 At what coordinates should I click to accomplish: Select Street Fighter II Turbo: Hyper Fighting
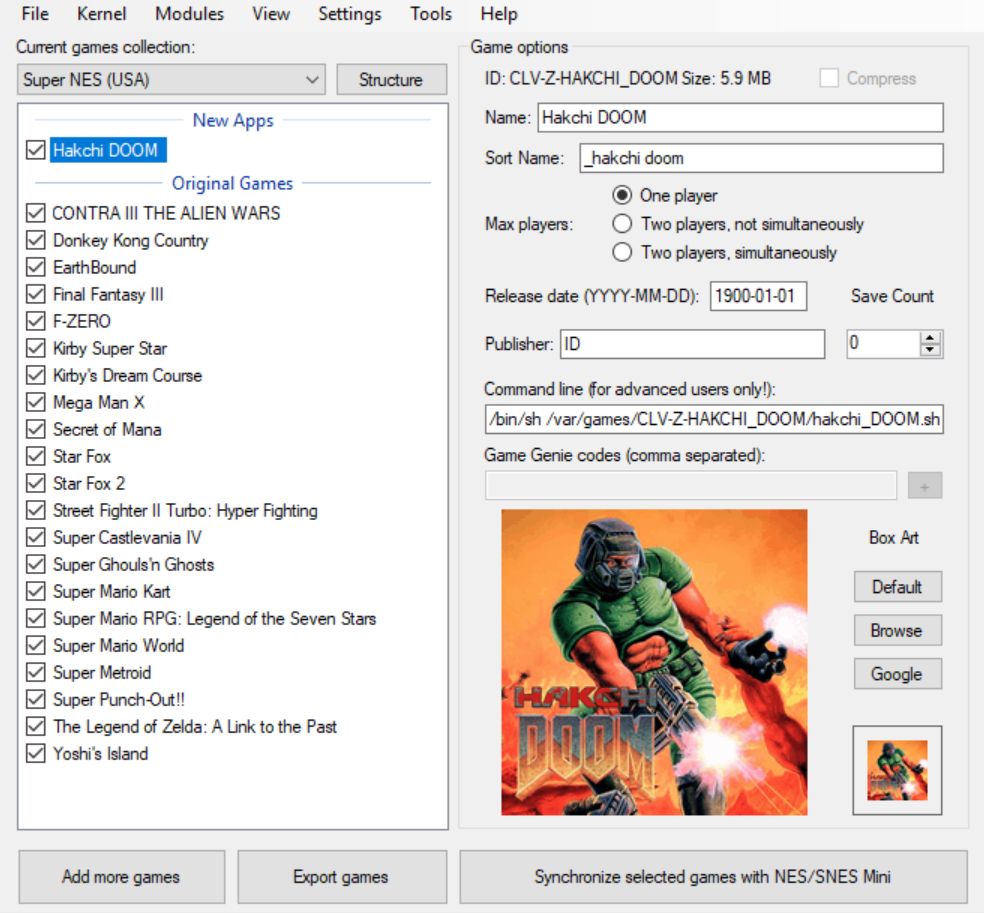pos(185,510)
